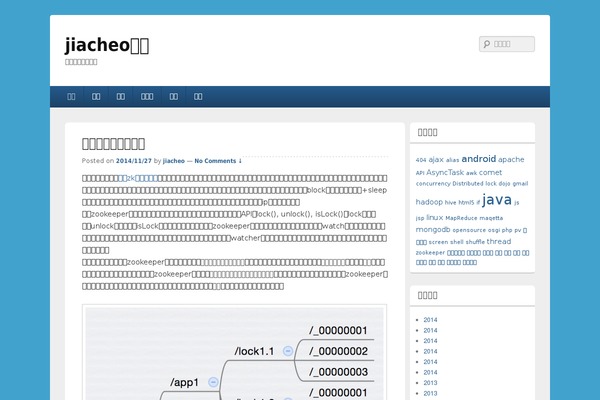This screenshot has width=600, height=400.
Task: Click the search magnifier icon
Action: coord(487,44)
